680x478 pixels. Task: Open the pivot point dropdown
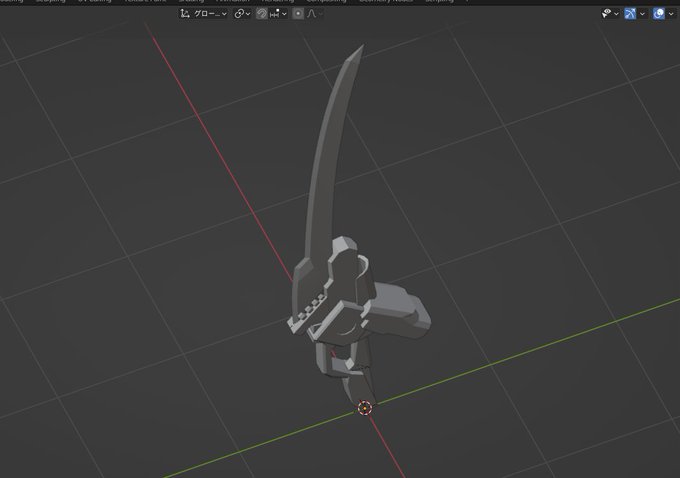pos(242,14)
